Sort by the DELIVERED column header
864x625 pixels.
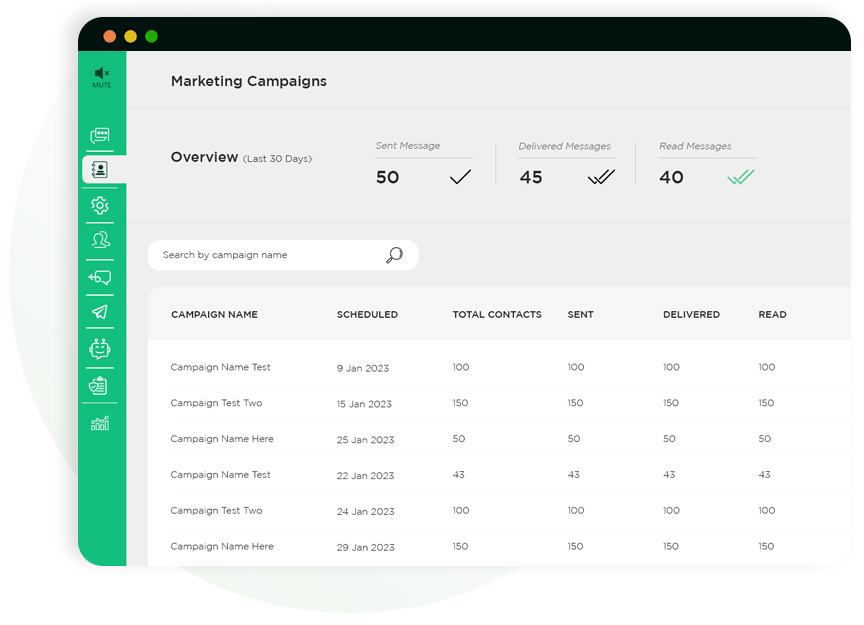point(692,315)
